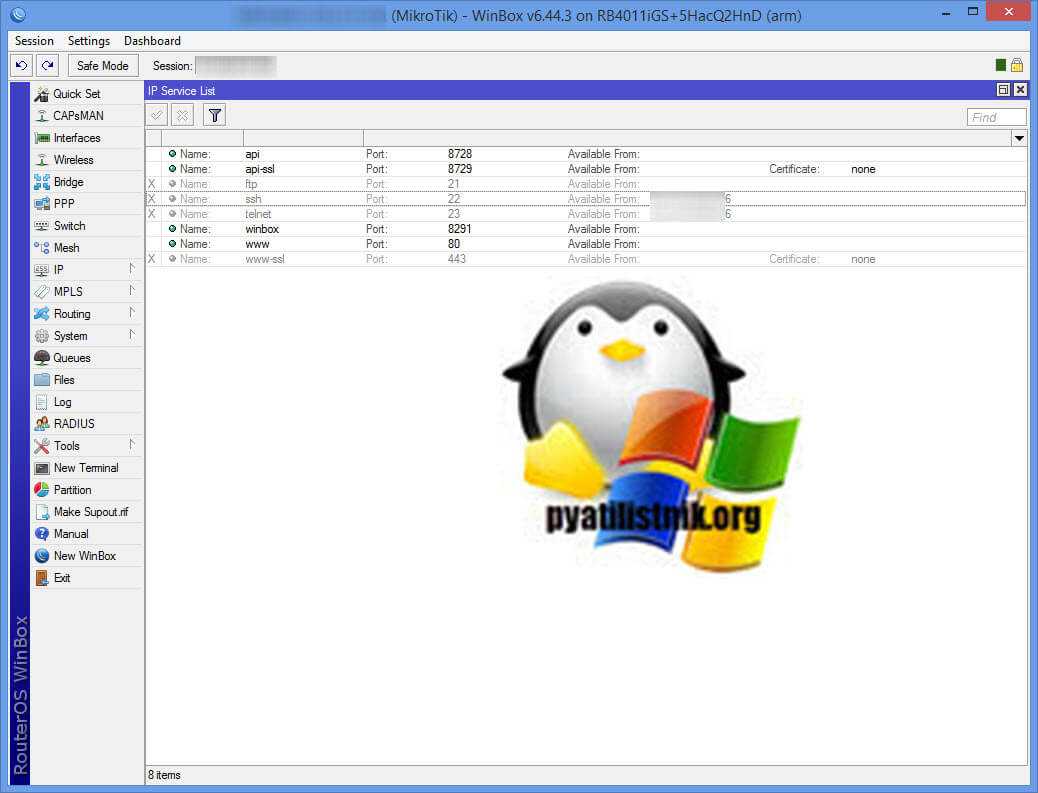This screenshot has height=793, width=1038.
Task: Click the Enable checkmark toolbar button
Action: [x=157, y=115]
